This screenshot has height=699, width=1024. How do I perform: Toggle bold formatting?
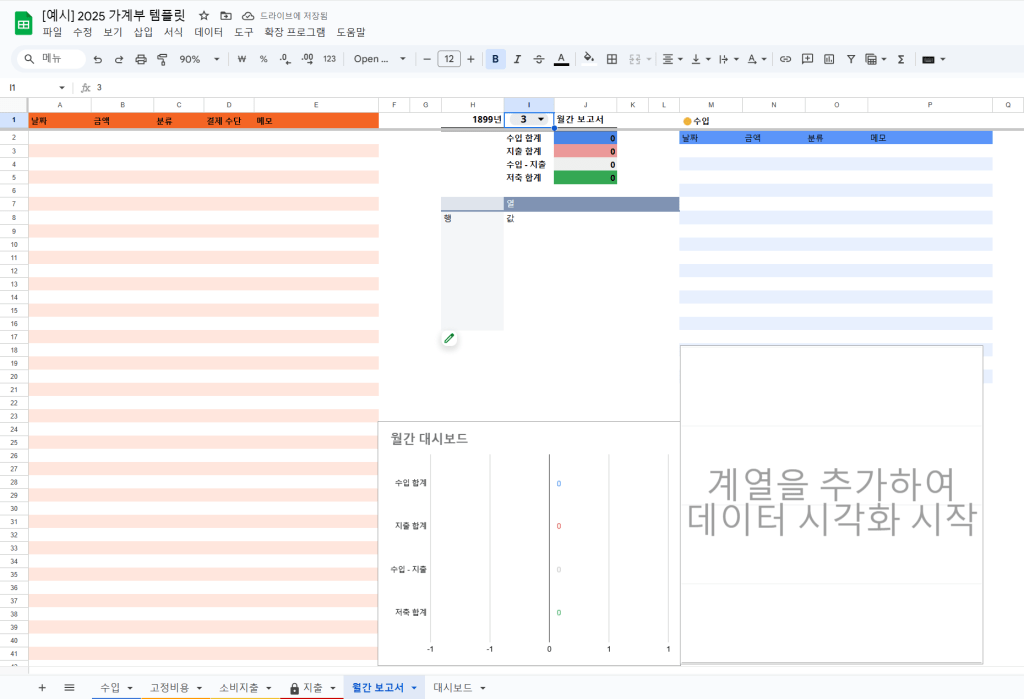495,59
